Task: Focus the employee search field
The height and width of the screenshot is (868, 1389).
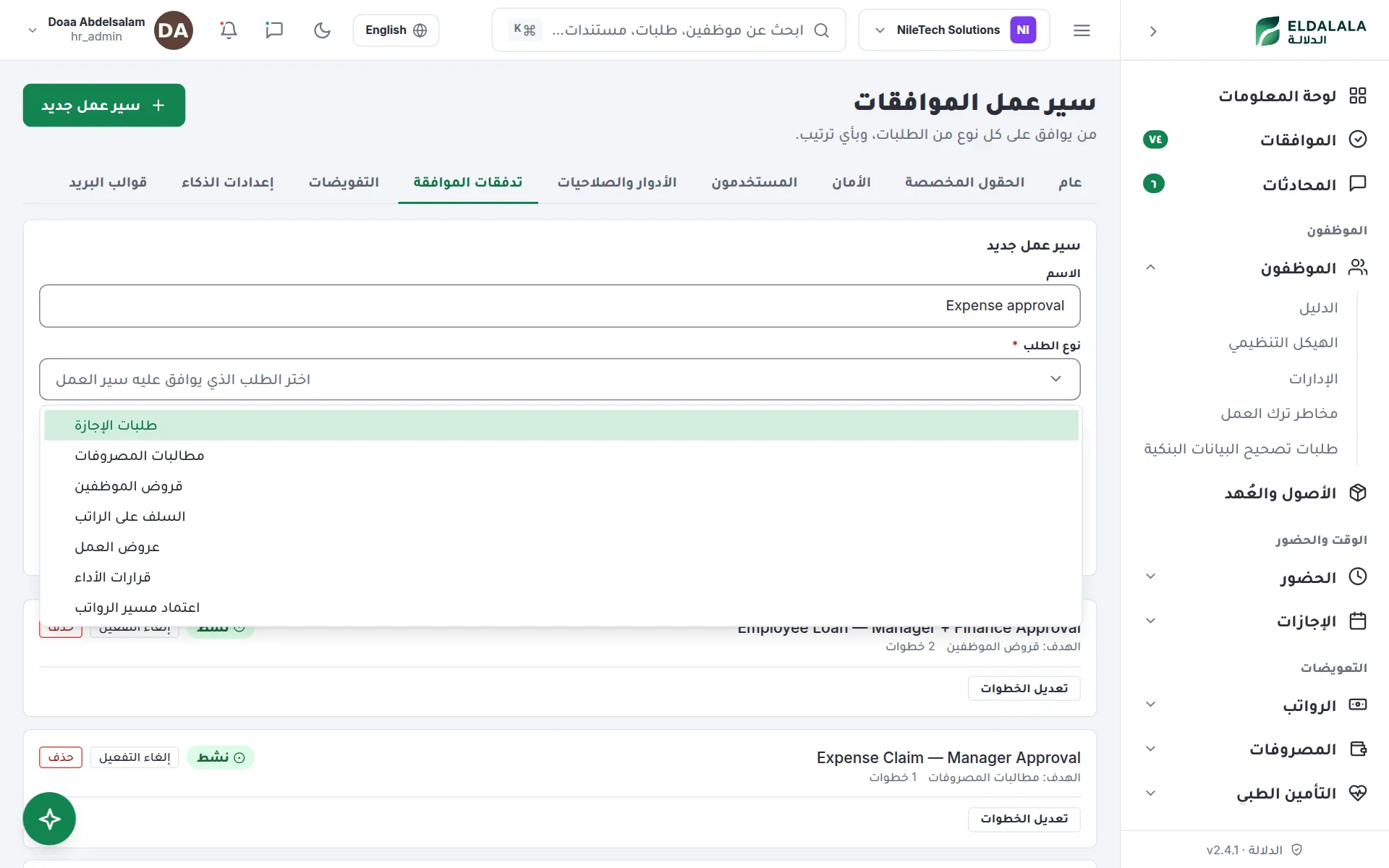Action: pyautogui.click(x=668, y=30)
